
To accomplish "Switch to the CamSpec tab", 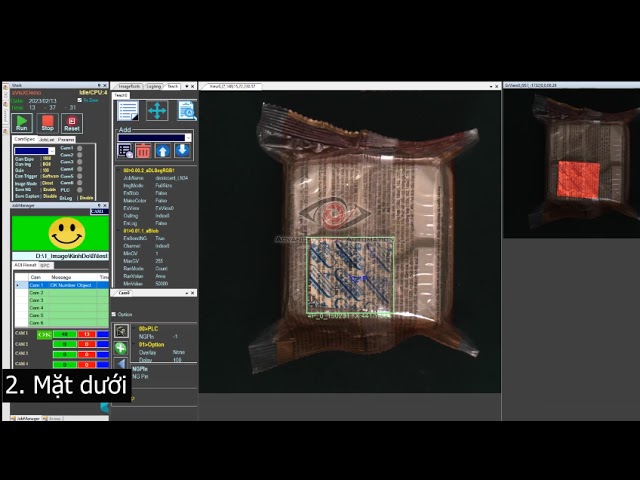I will tap(24, 139).
